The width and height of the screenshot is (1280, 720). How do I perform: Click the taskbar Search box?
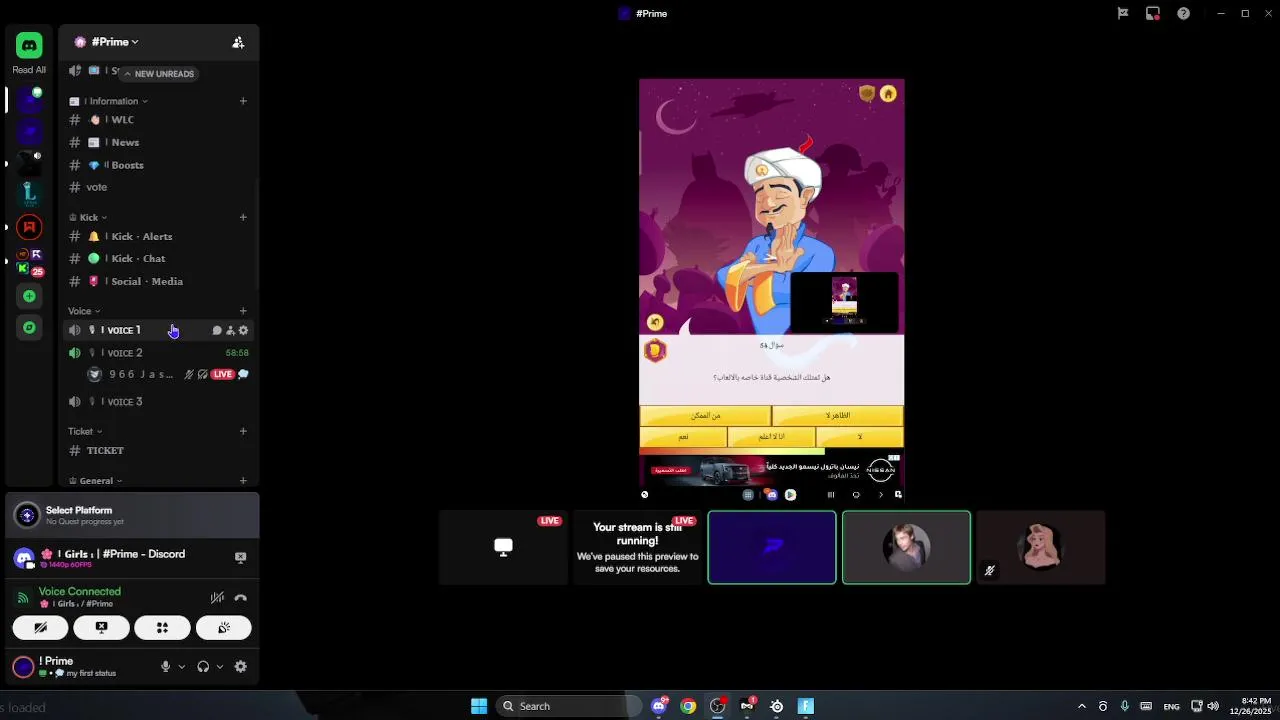(x=568, y=706)
